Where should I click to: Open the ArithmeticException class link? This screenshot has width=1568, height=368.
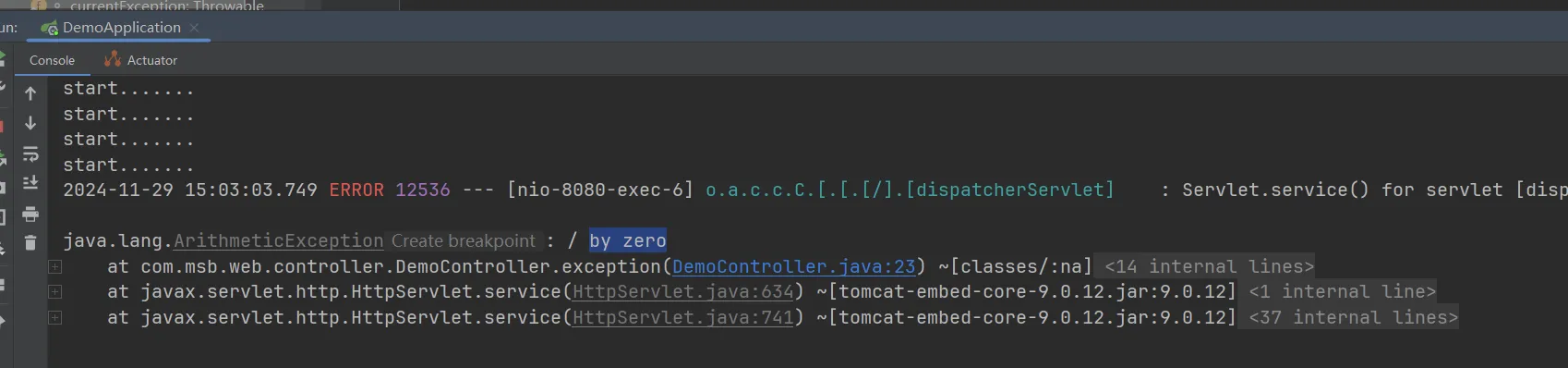[279, 241]
